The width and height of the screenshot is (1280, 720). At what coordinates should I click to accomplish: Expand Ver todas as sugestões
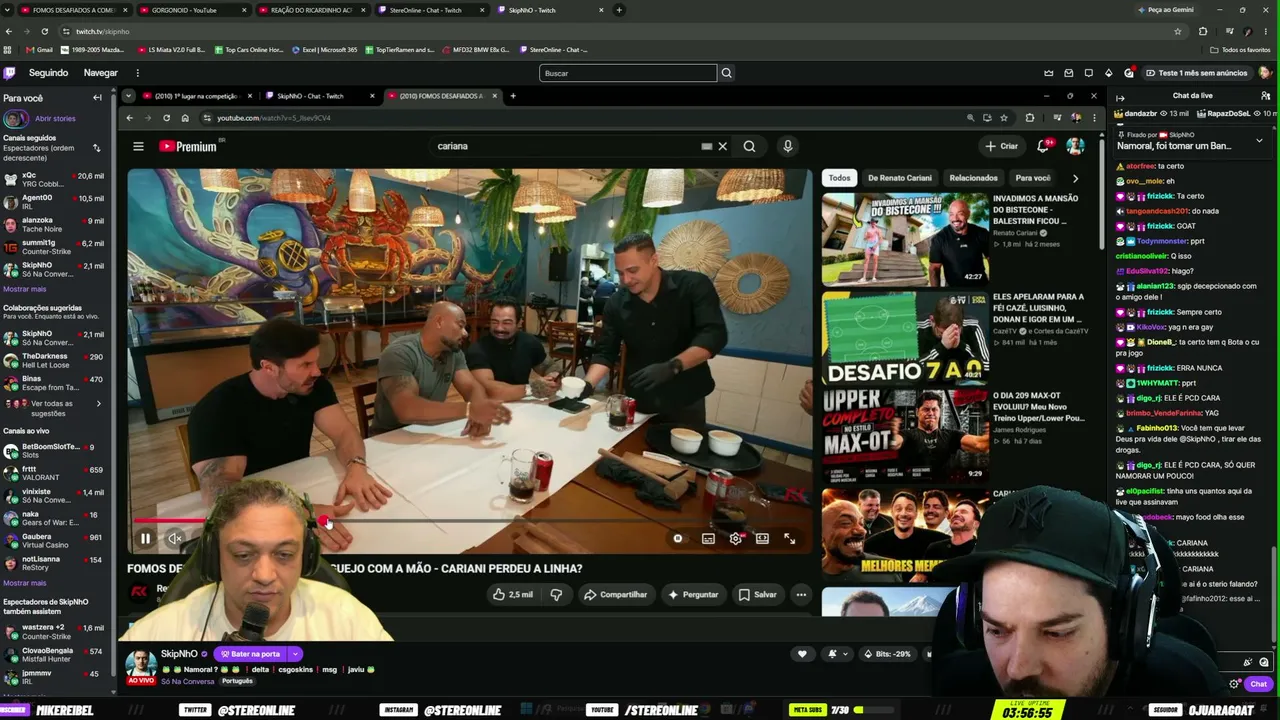tap(53, 408)
